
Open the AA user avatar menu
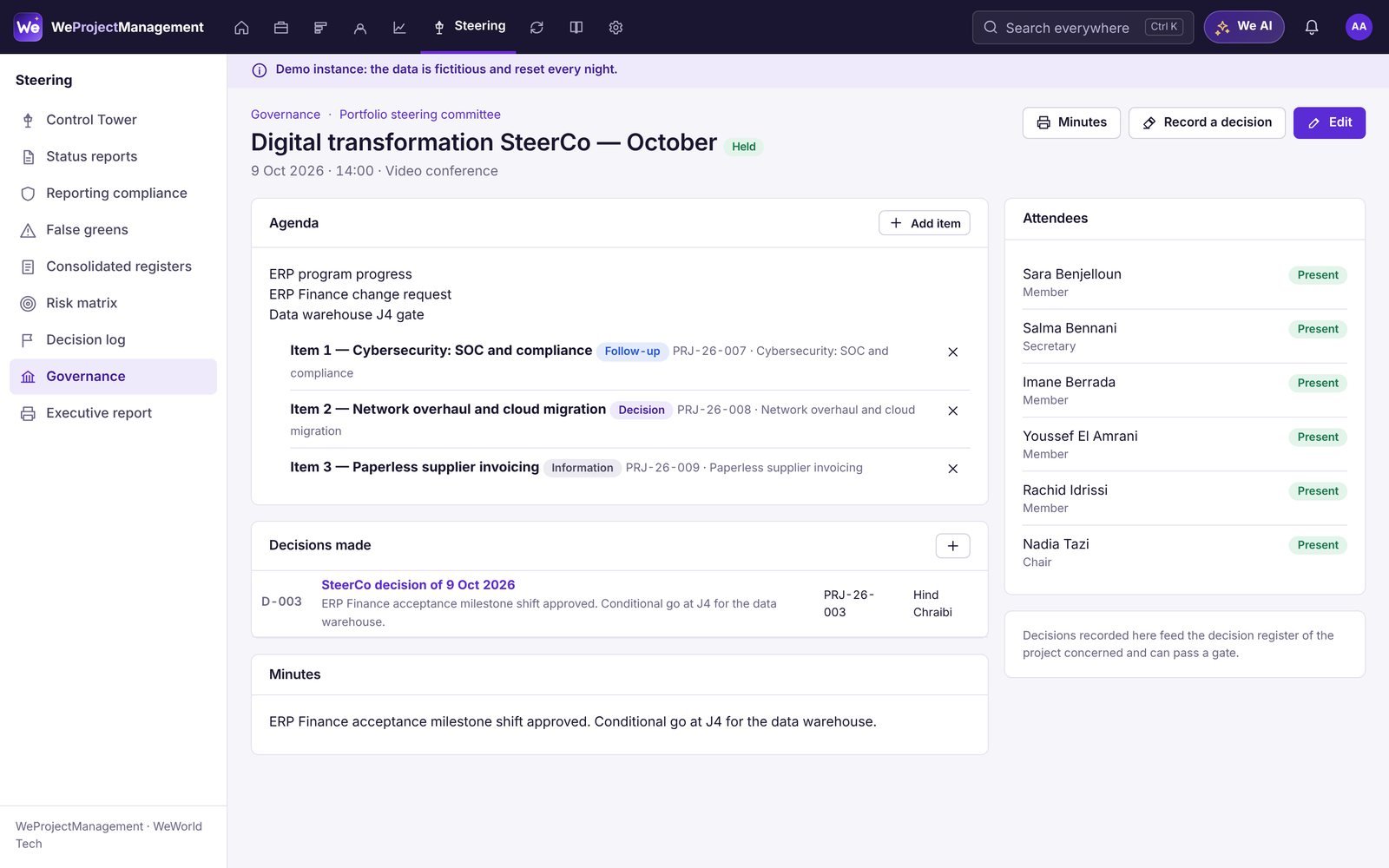click(1359, 27)
